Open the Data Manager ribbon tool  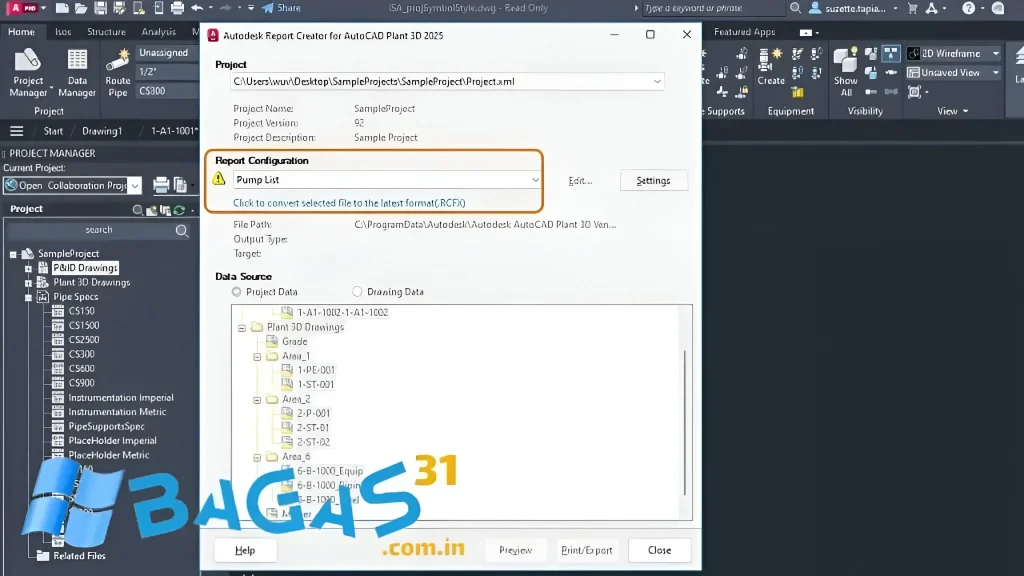pos(77,73)
